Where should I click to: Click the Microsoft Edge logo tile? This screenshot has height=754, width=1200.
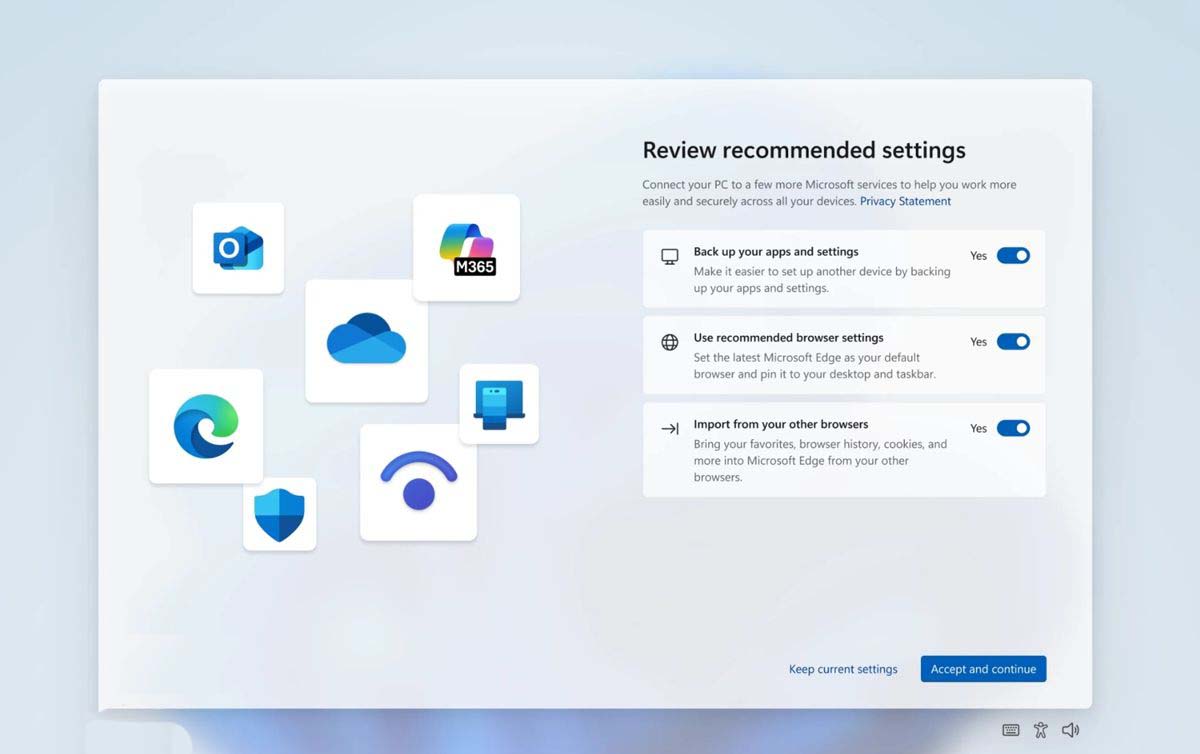tap(206, 426)
